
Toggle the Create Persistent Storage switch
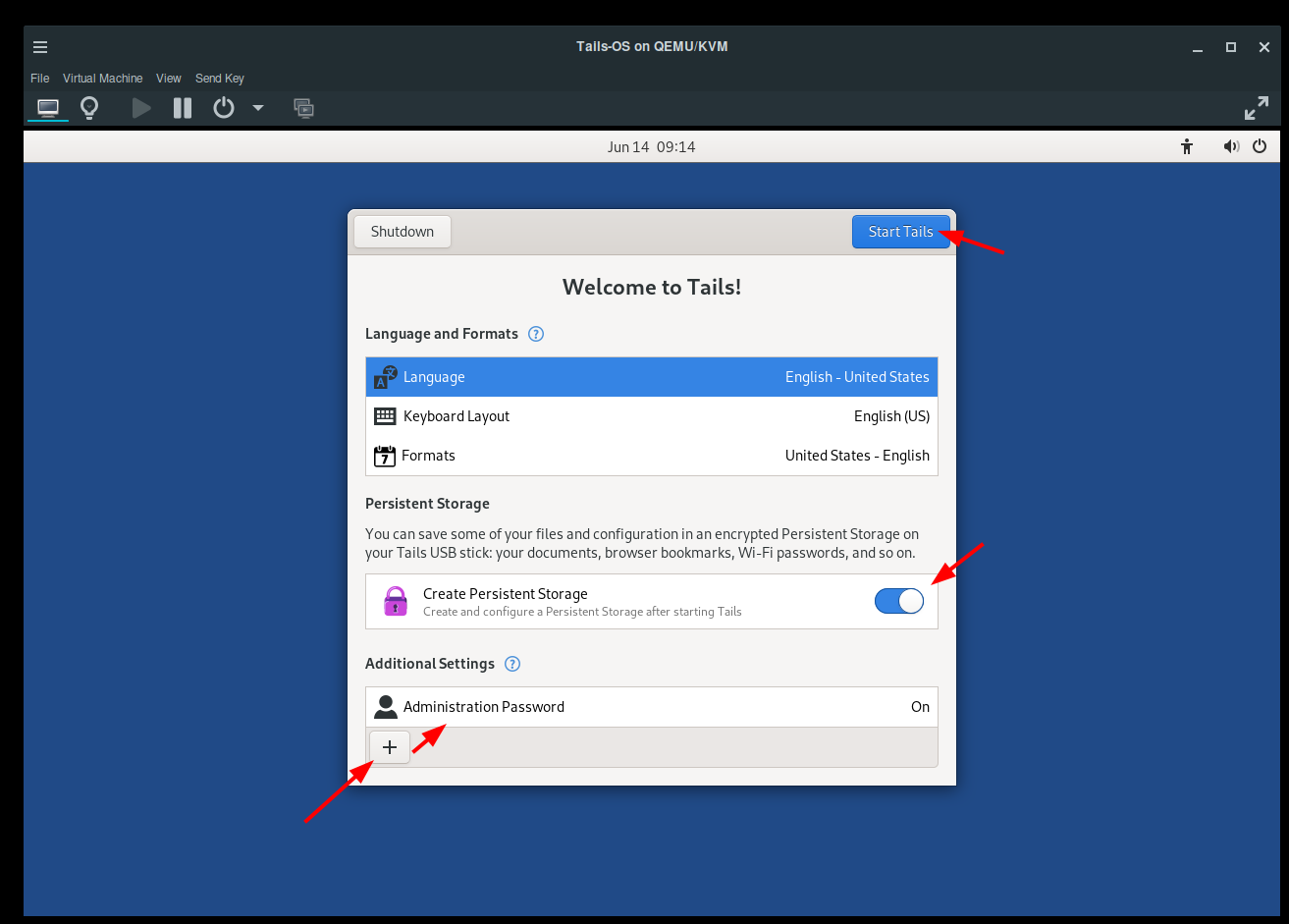pos(899,601)
